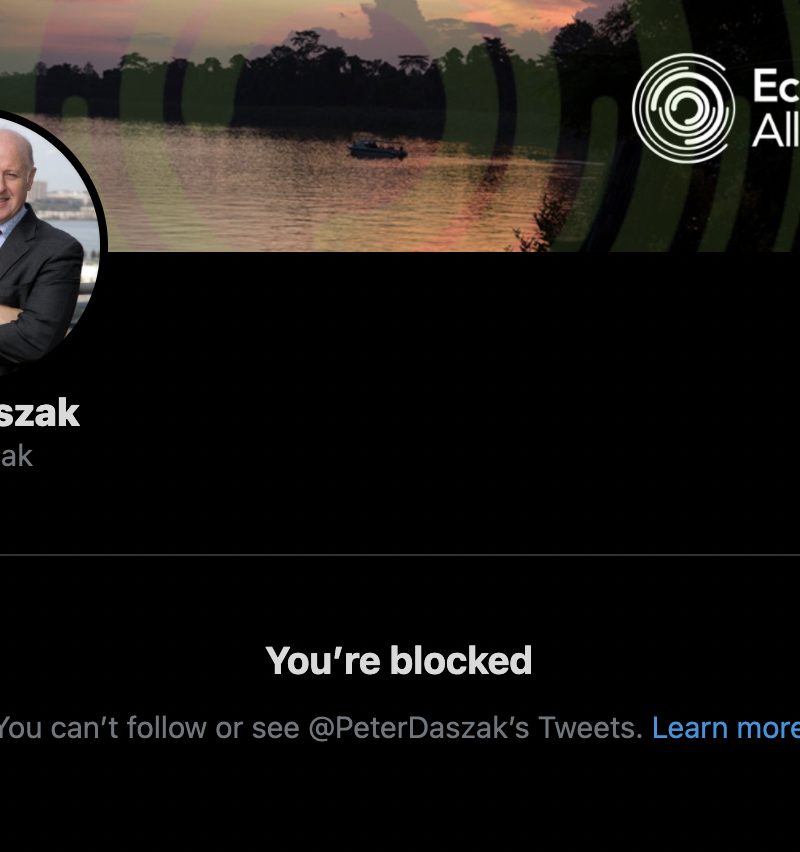This screenshot has height=852, width=800.
Task: Select the bold display name ending in szak
Action: click(40, 413)
